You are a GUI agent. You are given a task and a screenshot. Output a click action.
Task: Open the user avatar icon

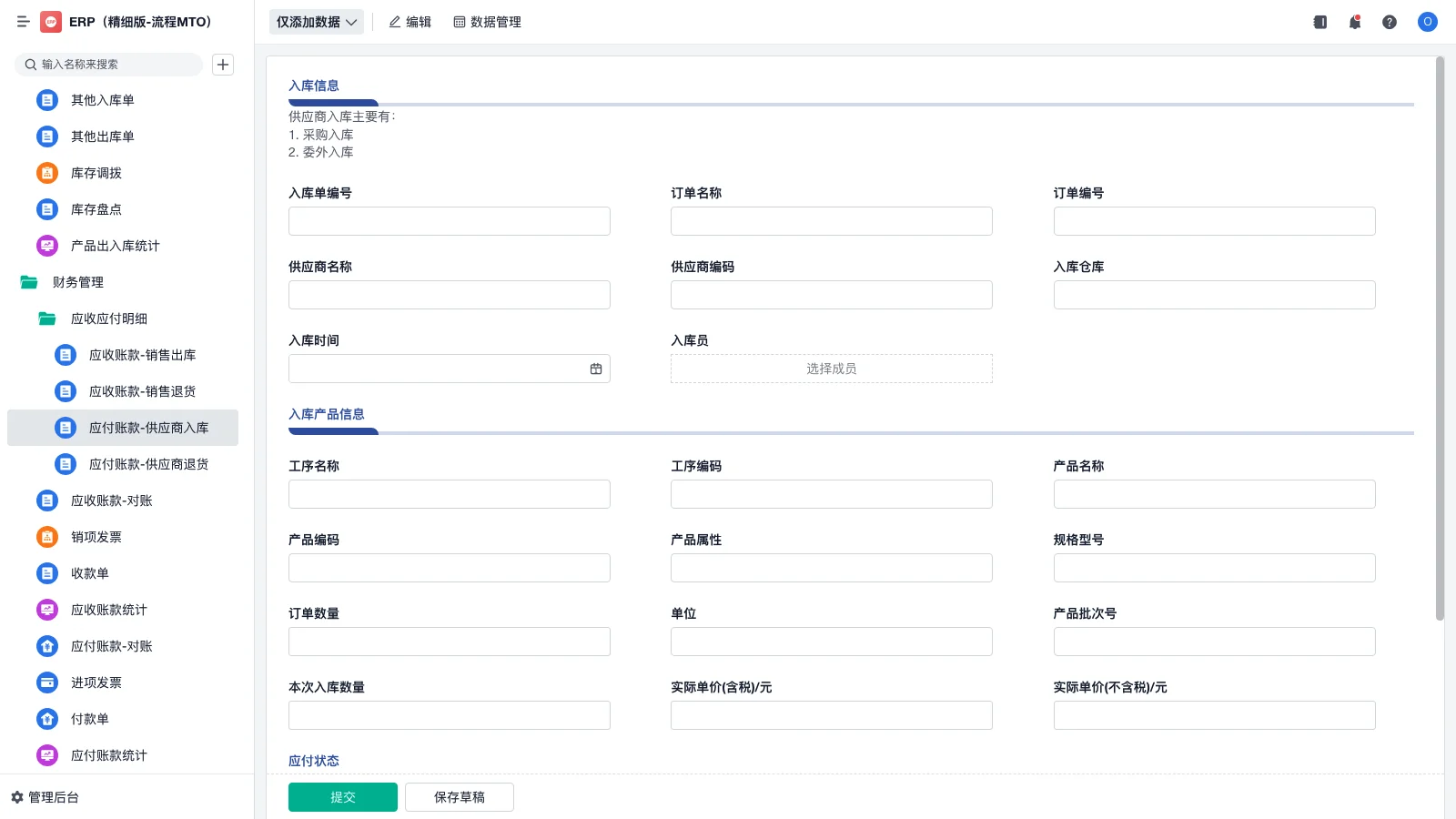[x=1427, y=22]
